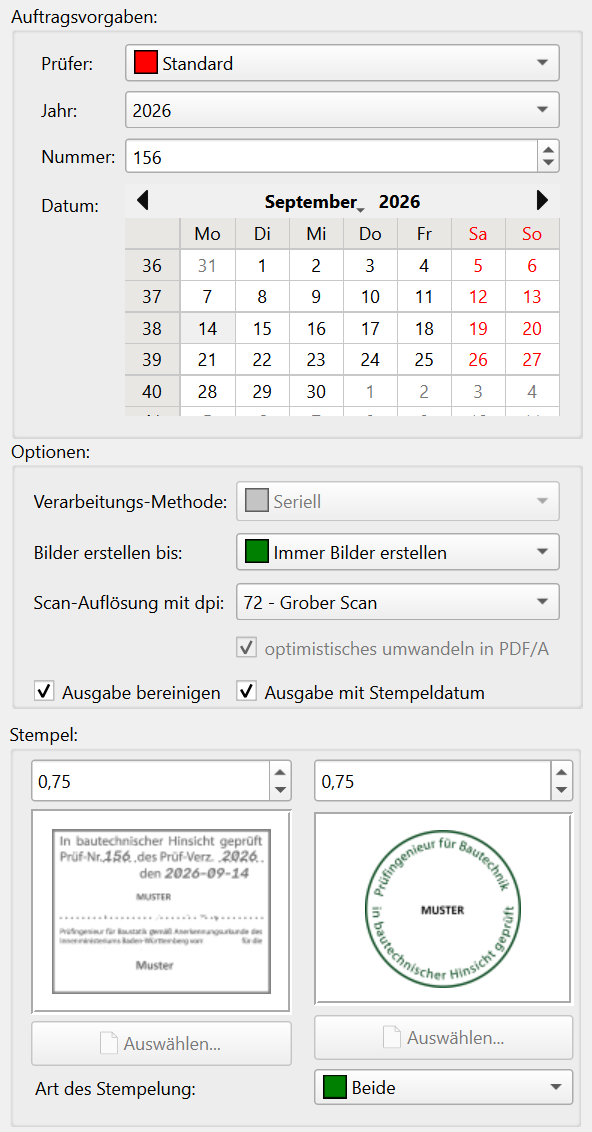The width and height of the screenshot is (592, 1132).
Task: Open the Jahr dropdown showing 2026
Action: (342, 110)
